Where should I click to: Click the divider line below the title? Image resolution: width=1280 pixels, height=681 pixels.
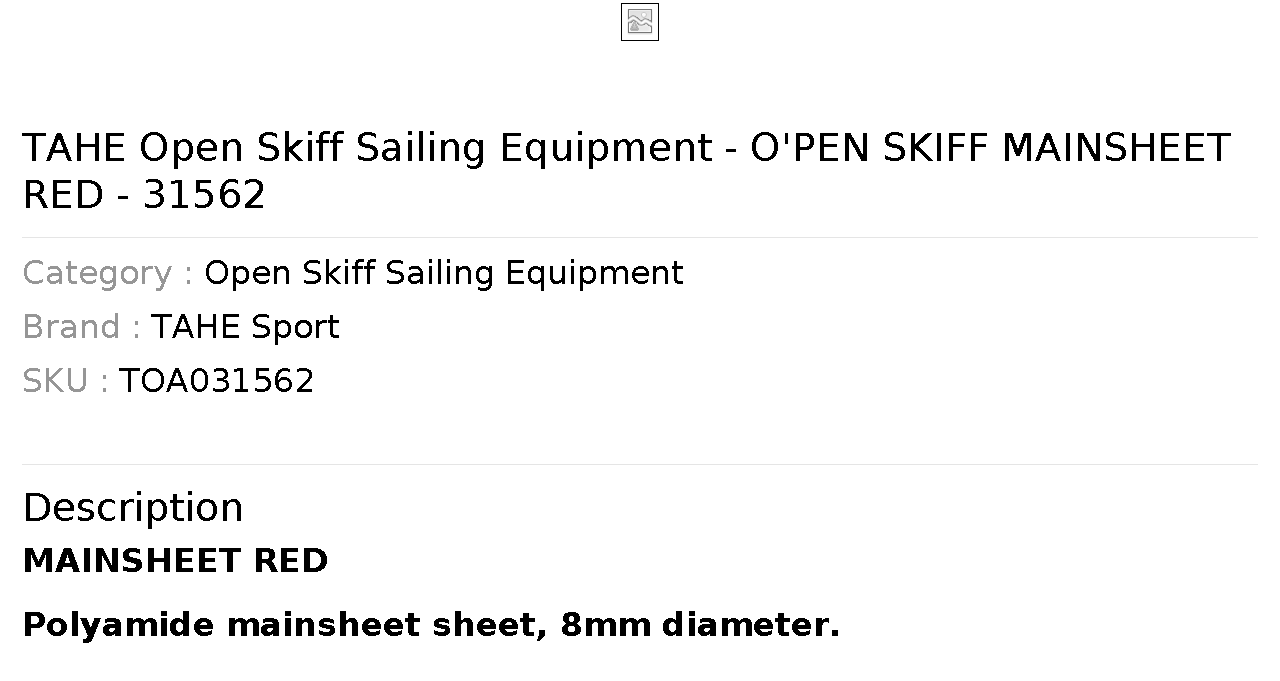(640, 237)
